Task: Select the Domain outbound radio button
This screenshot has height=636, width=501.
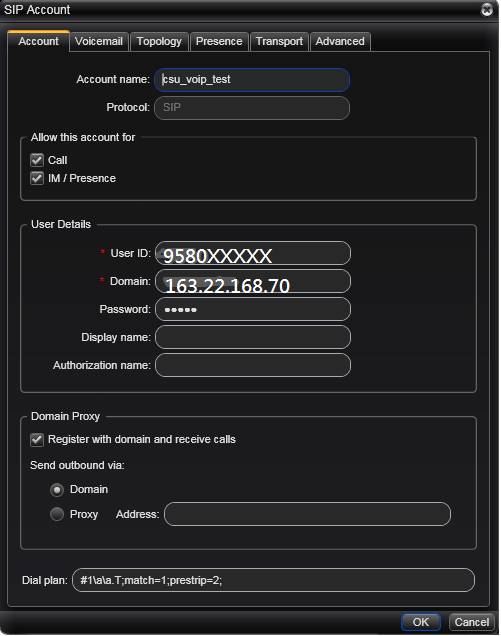Action: [57, 490]
